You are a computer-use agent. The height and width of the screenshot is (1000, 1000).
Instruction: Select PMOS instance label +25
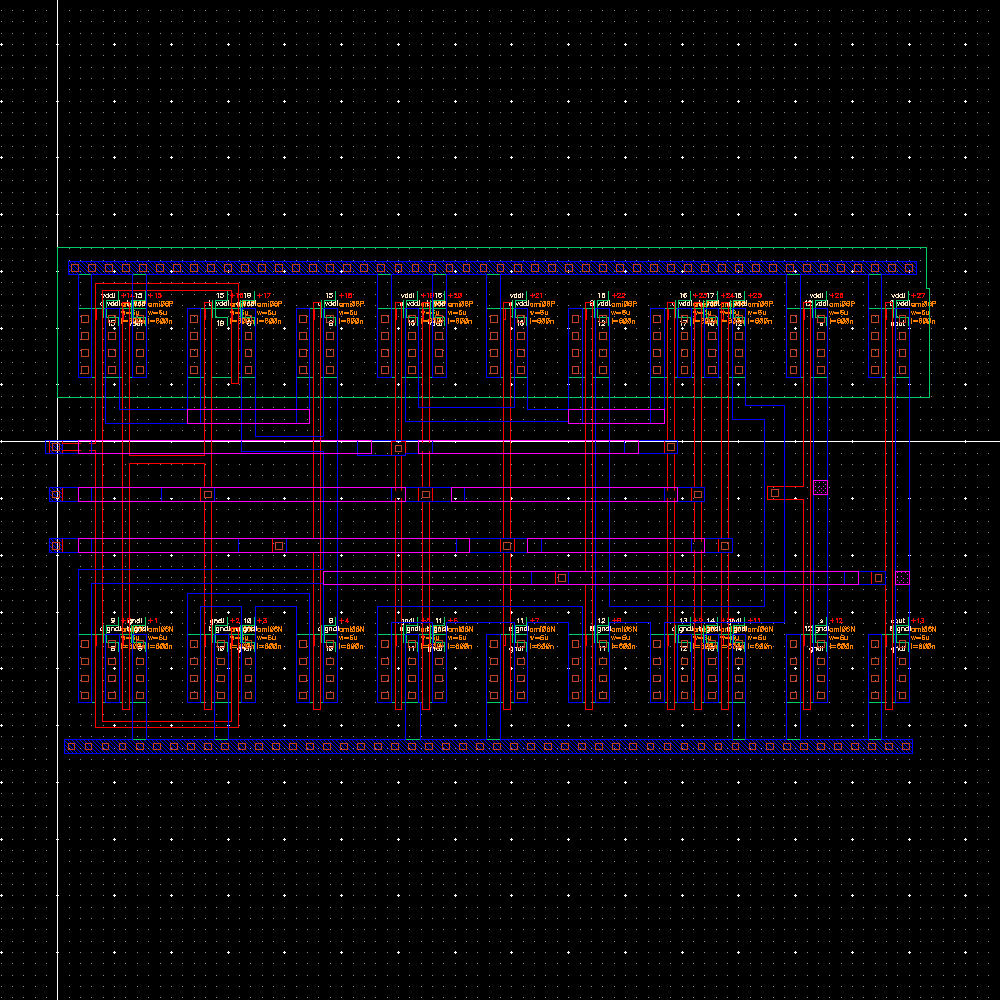(754, 296)
